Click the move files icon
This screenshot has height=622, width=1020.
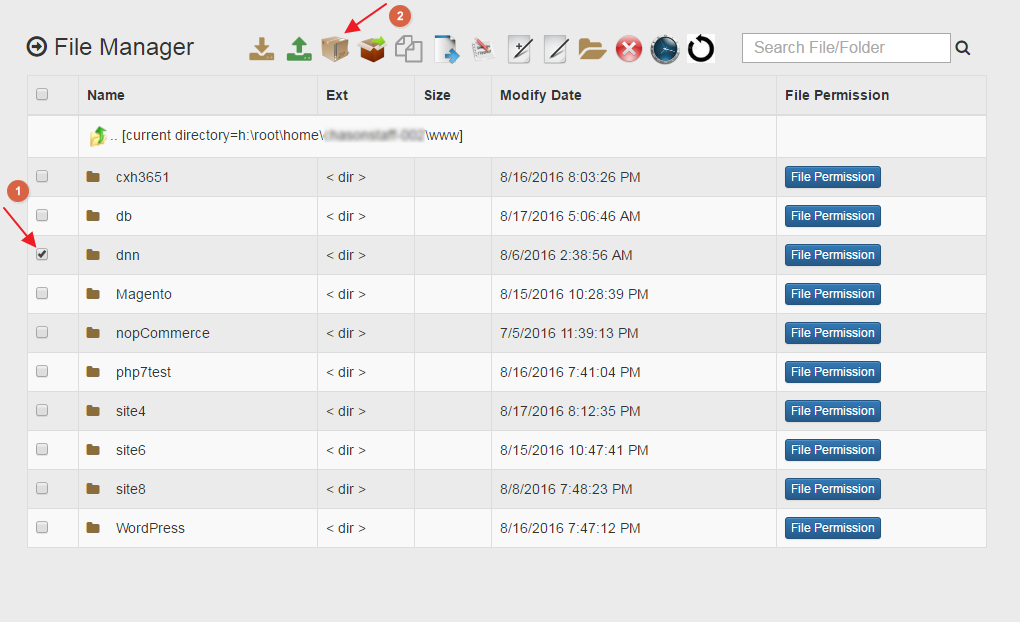click(446, 47)
